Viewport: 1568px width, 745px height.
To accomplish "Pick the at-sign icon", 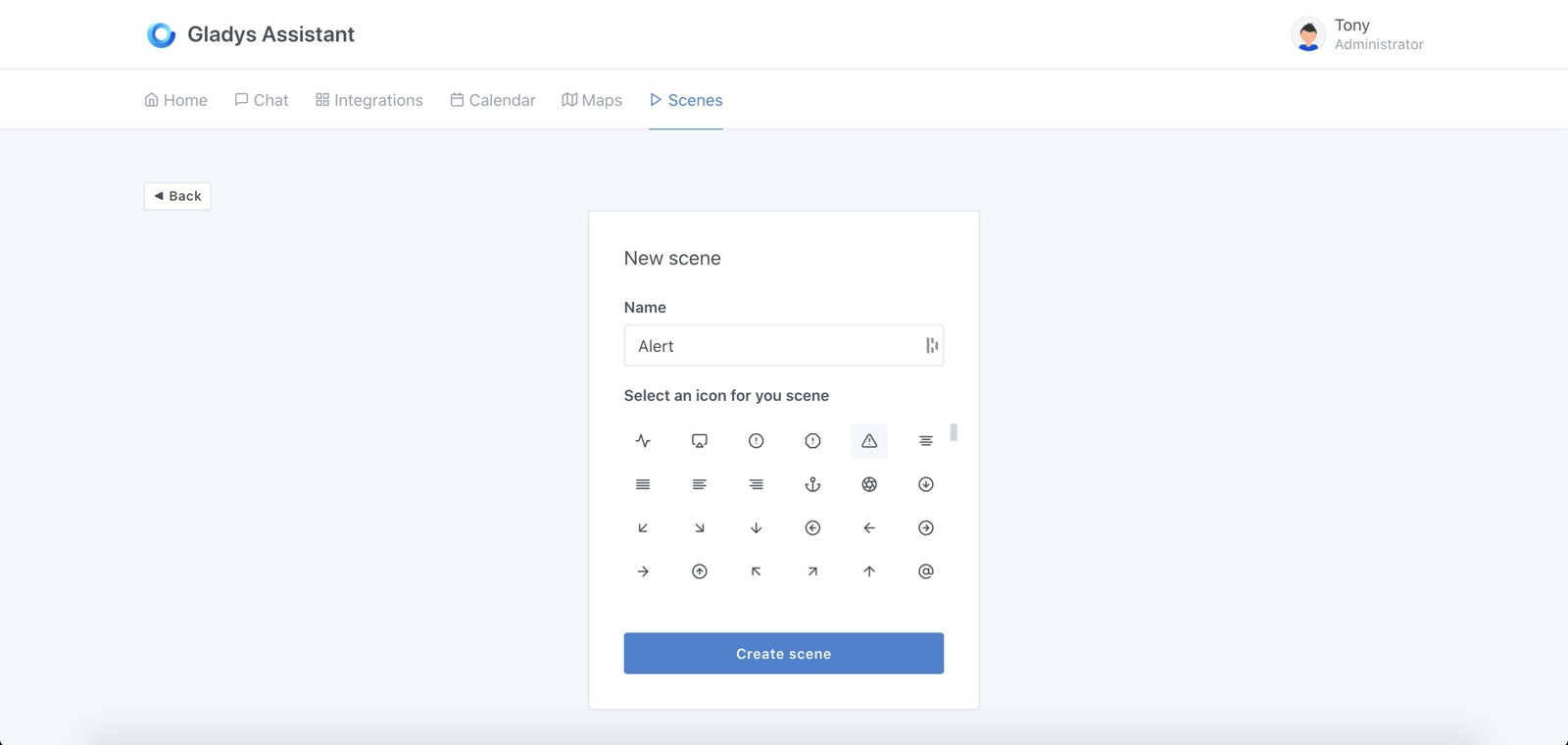I will pos(926,571).
